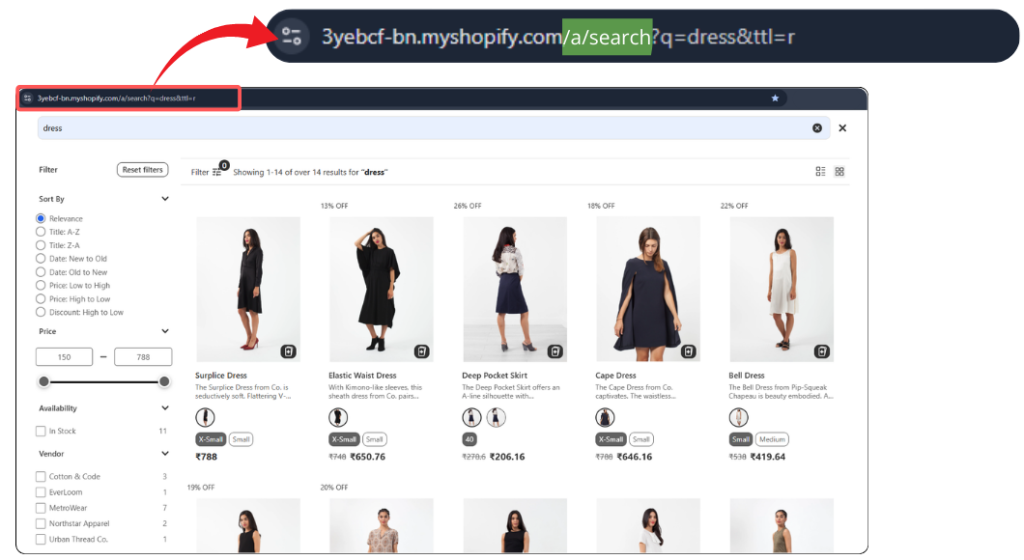The width and height of the screenshot is (1024, 560).
Task: Choose first color swatch of Deep Pocket Skirt
Action: 472,417
